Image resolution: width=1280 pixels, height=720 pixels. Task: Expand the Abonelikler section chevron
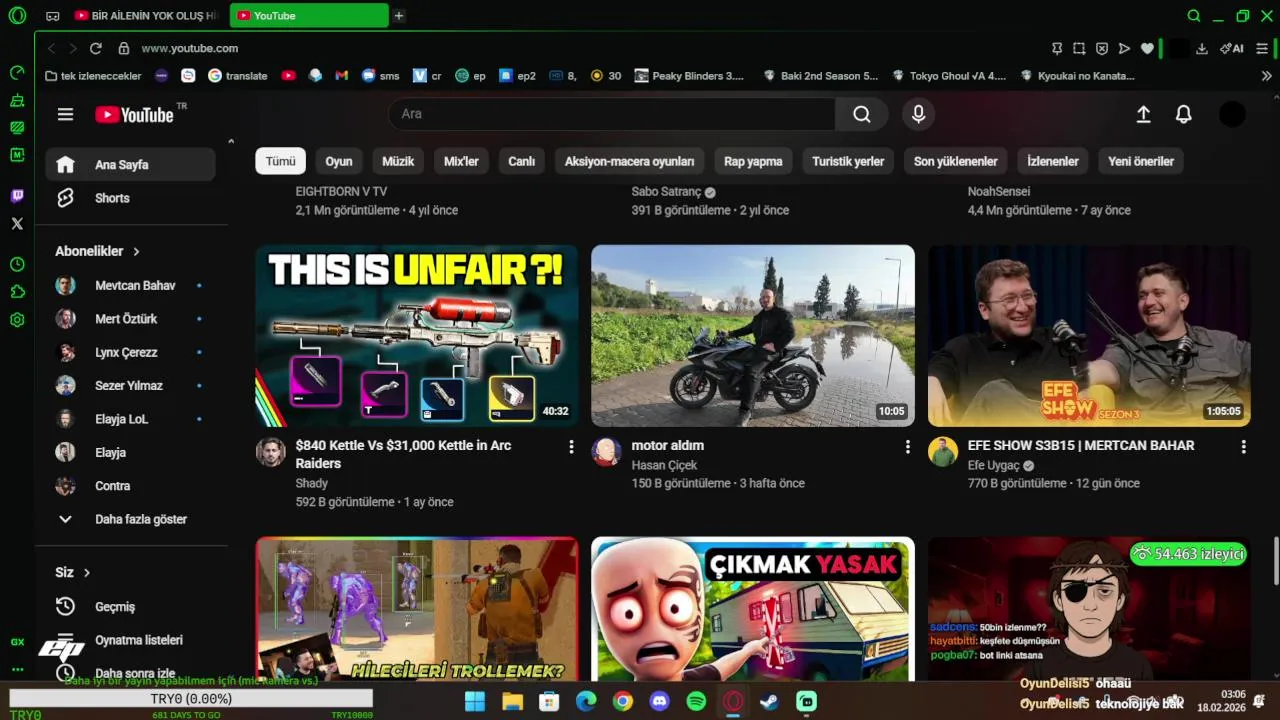pyautogui.click(x=136, y=251)
